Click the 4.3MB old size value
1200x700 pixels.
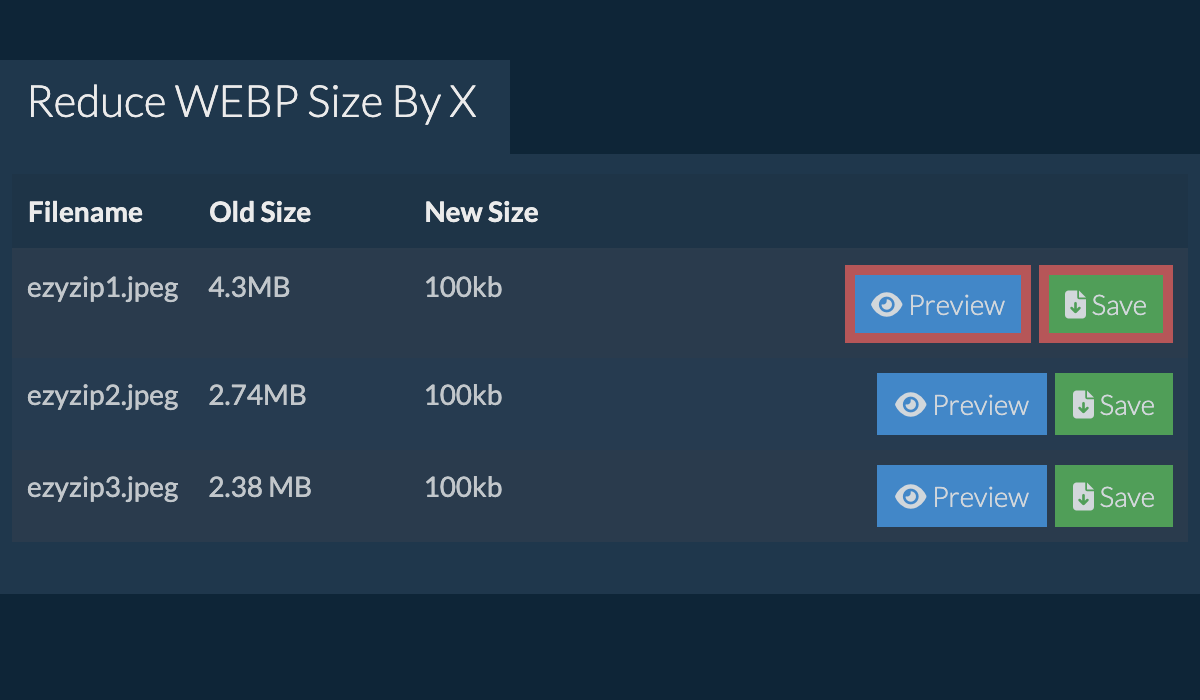(249, 288)
